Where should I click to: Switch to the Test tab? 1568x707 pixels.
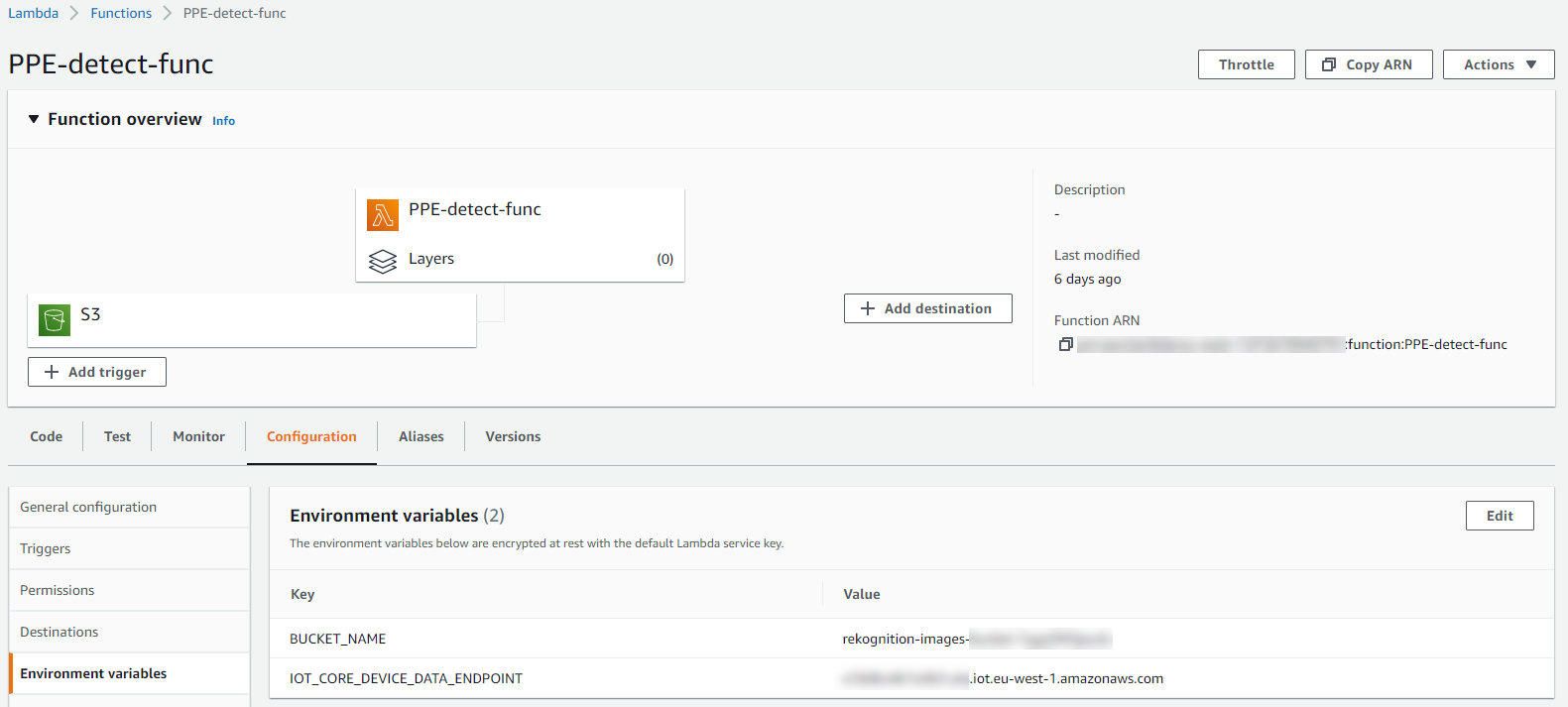(x=117, y=436)
